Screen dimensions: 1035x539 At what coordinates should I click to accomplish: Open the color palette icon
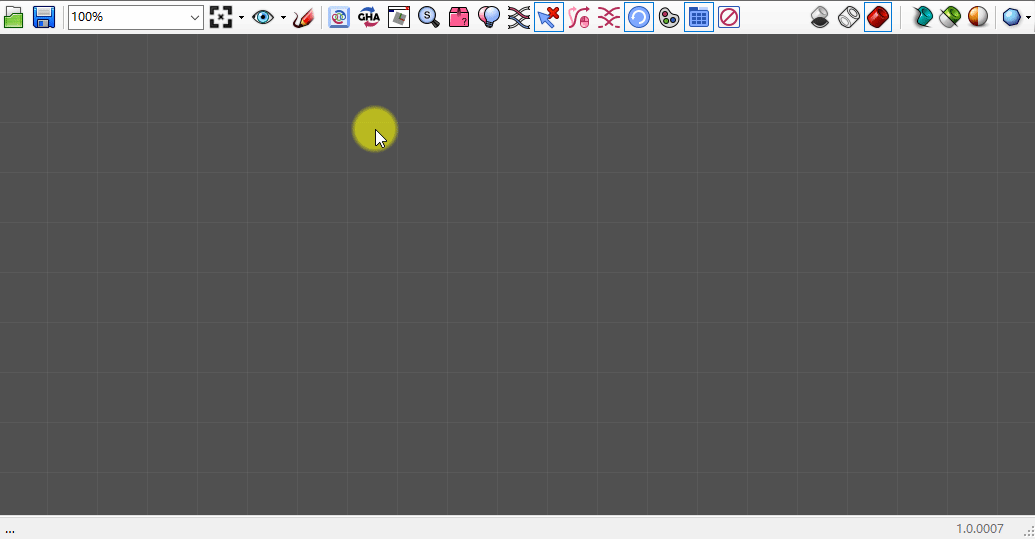click(669, 17)
